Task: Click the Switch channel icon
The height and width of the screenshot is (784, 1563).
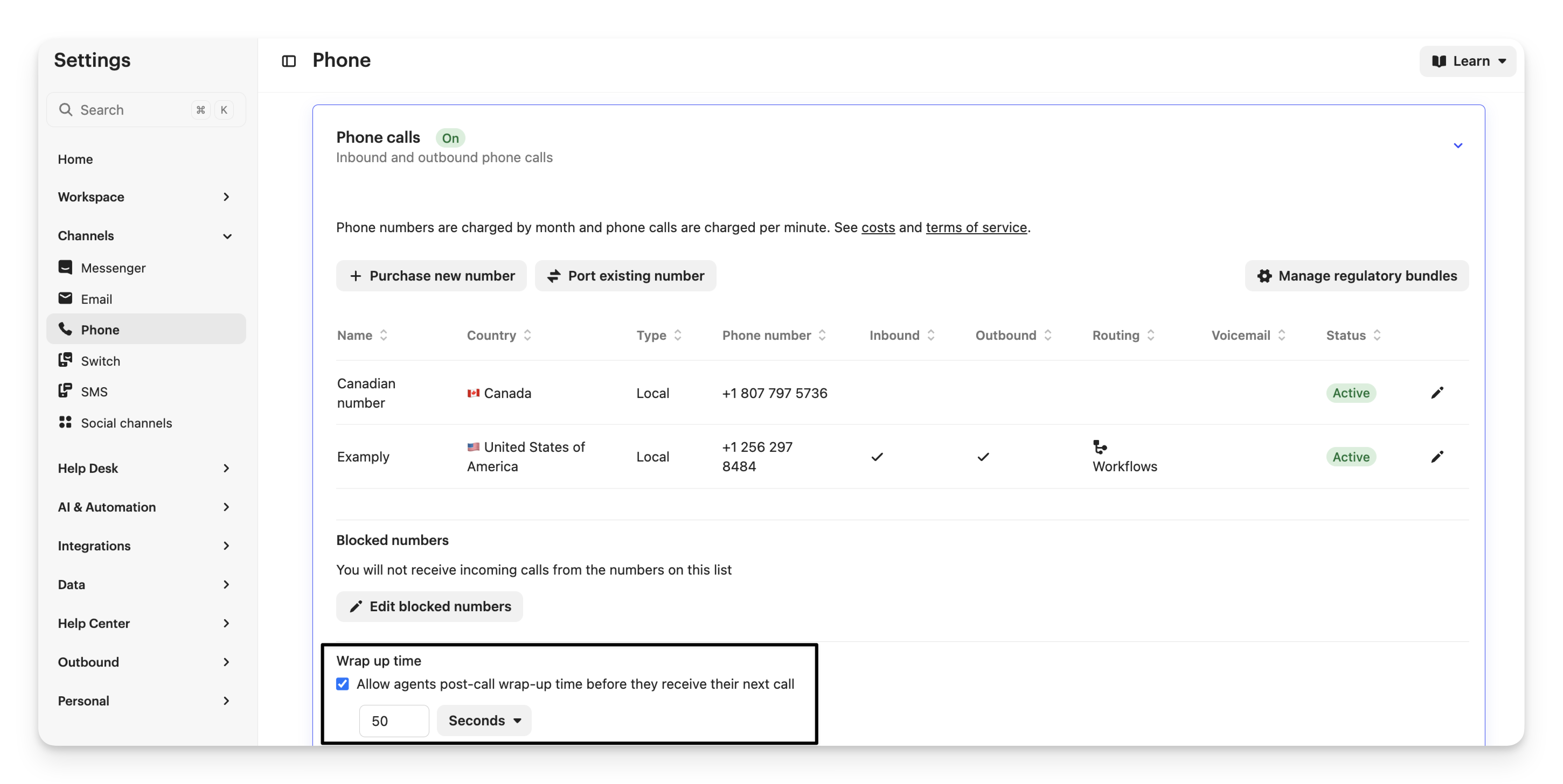Action: [x=65, y=360]
